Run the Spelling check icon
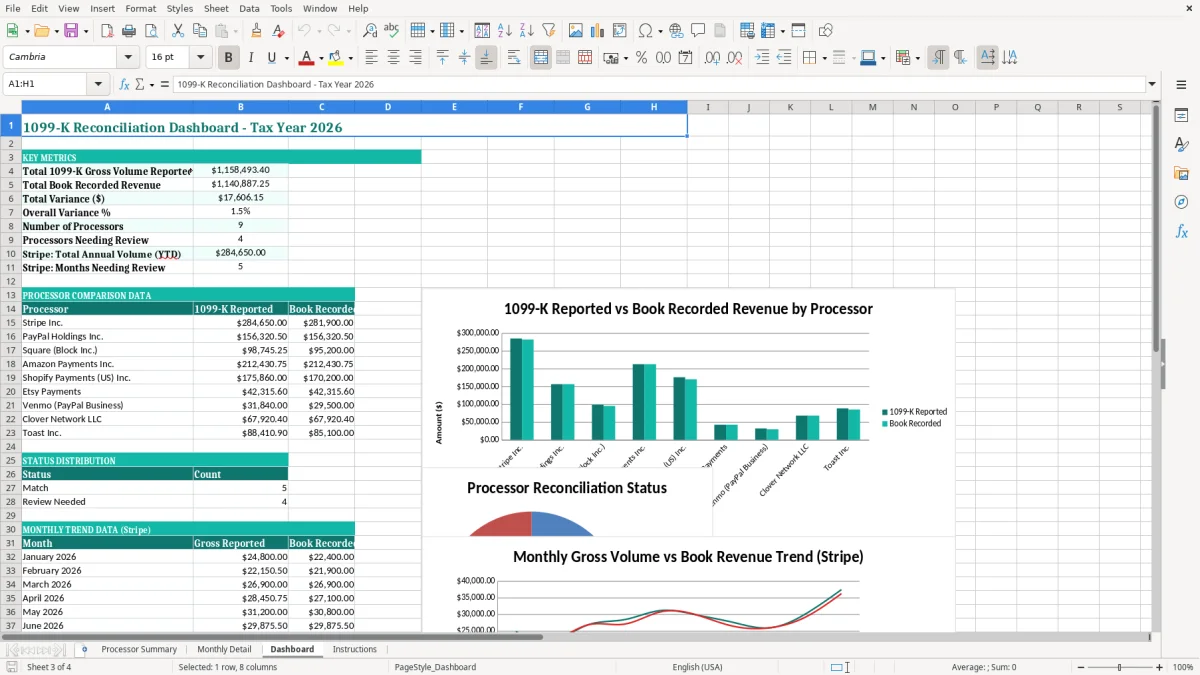1200x675 pixels. pyautogui.click(x=391, y=31)
